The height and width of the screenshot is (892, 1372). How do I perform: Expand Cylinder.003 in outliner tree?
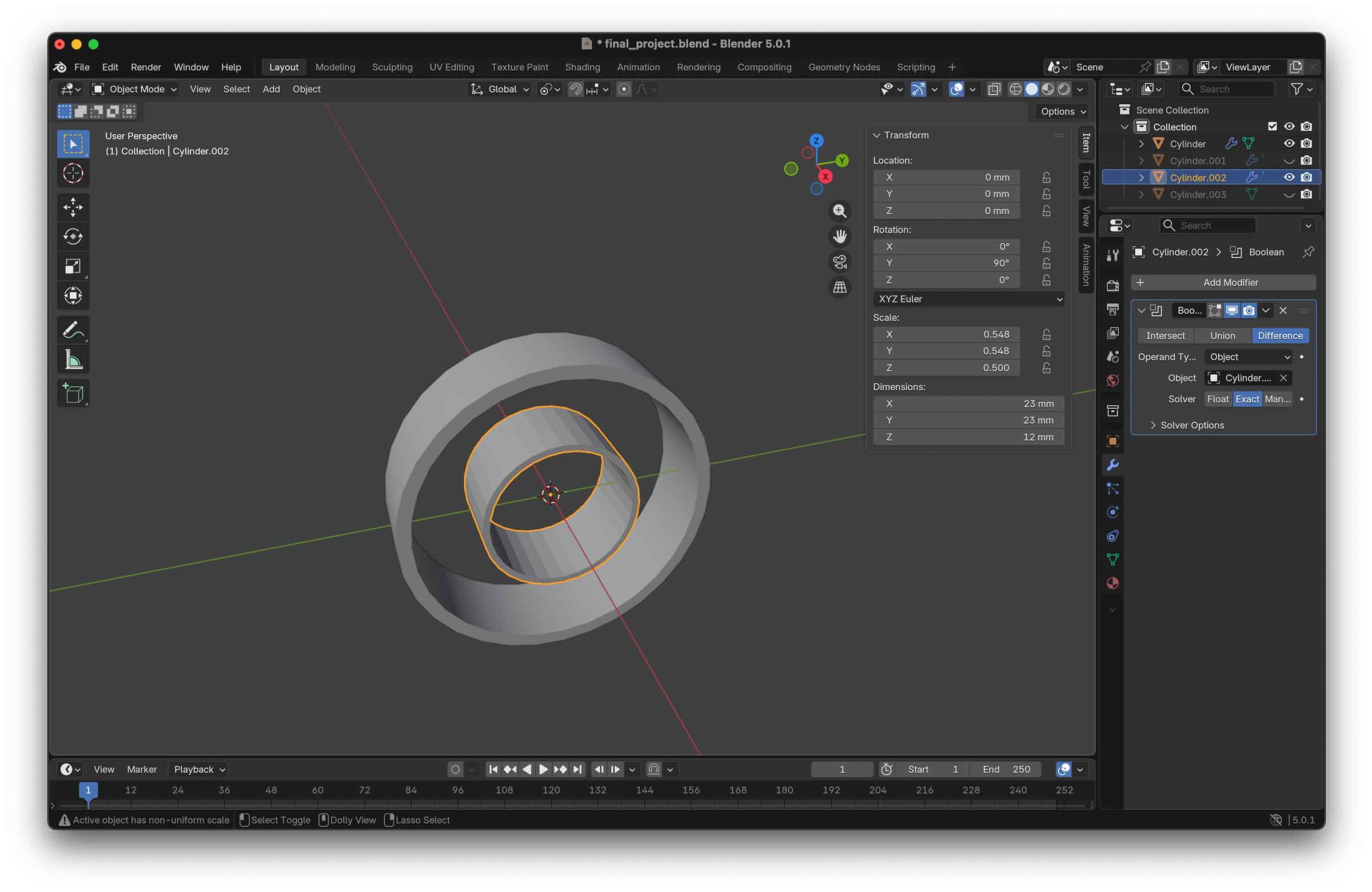click(1142, 195)
